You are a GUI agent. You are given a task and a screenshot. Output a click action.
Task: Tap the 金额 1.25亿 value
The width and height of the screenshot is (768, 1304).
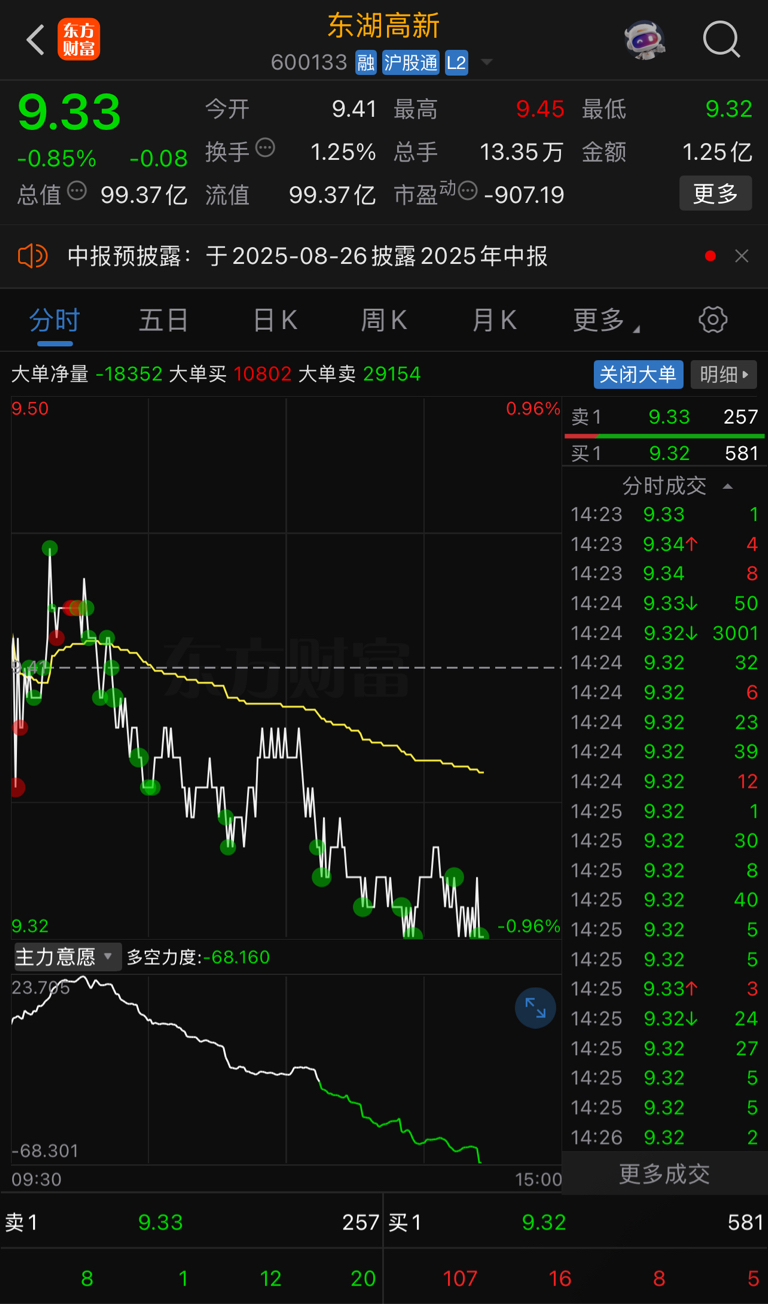coord(717,152)
